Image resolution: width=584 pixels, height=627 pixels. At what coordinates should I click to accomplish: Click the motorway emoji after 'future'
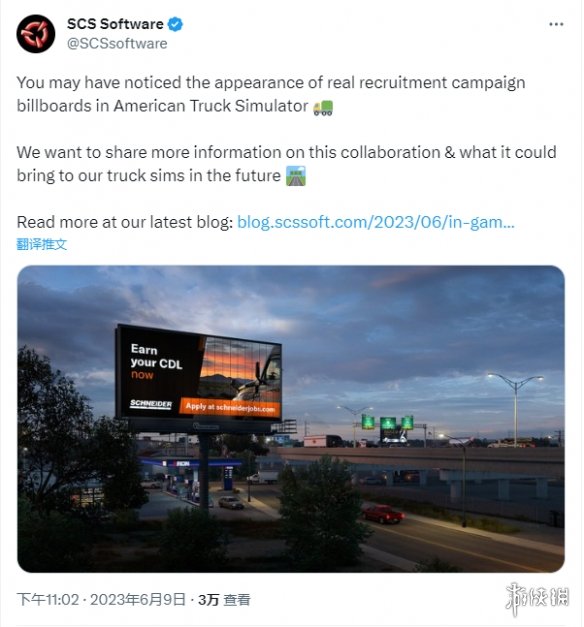(x=296, y=176)
